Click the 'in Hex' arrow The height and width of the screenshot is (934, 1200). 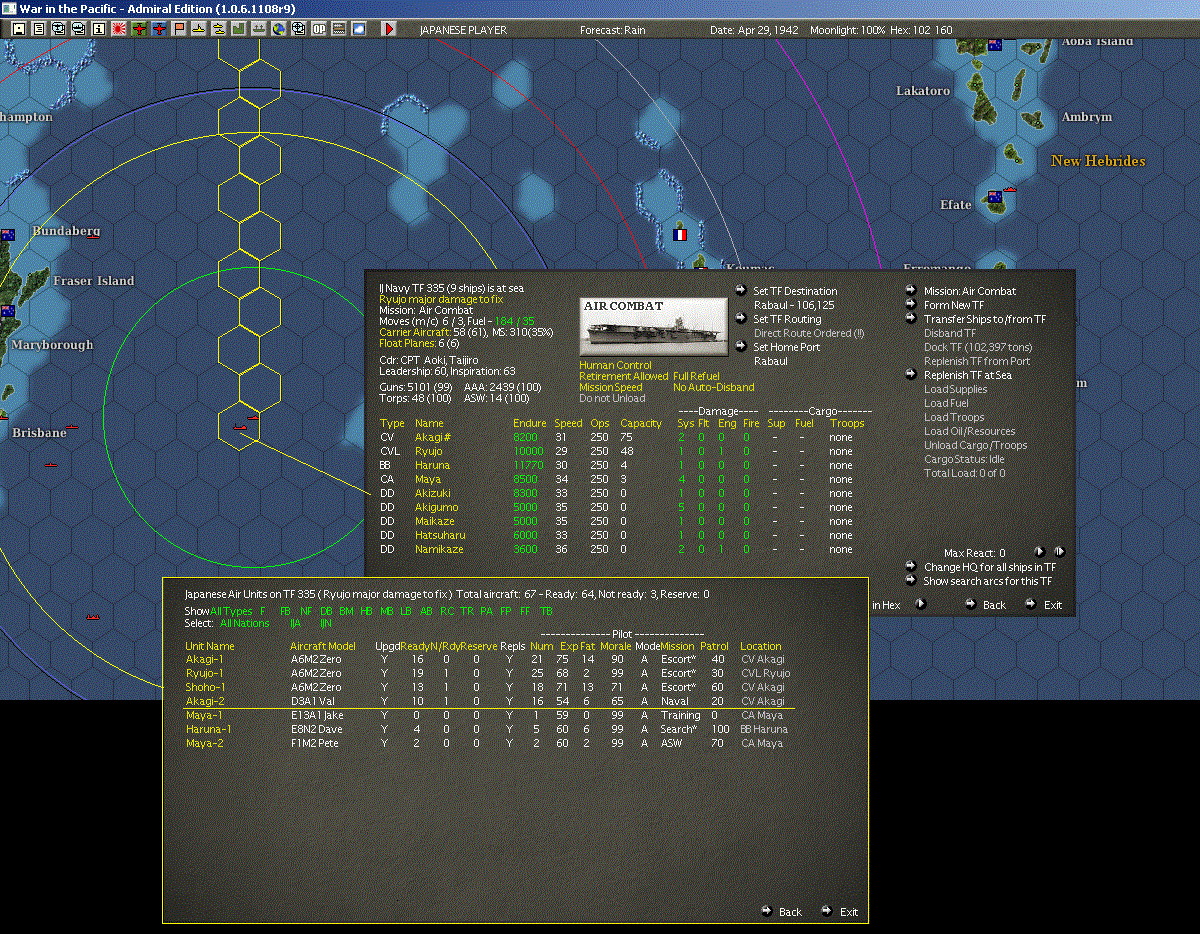pos(921,604)
